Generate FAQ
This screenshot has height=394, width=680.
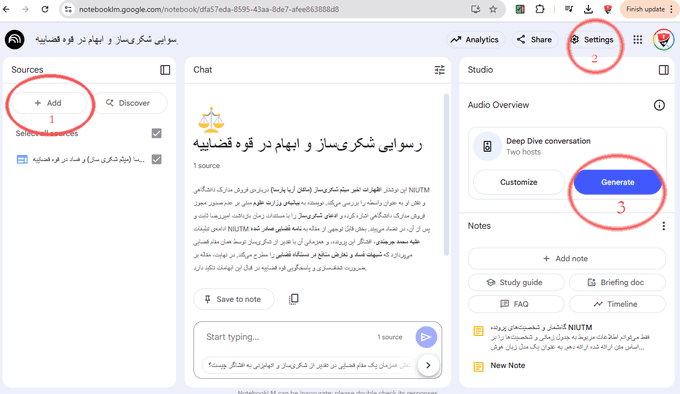click(516, 304)
